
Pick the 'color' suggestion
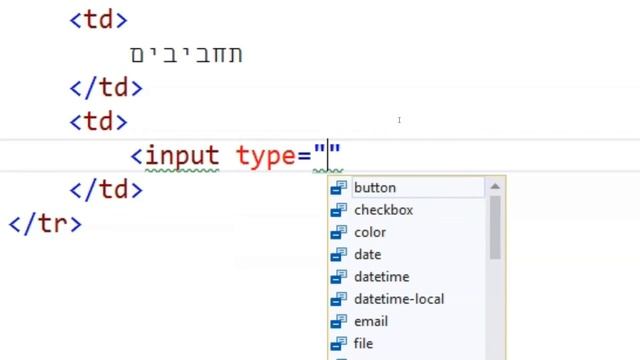tap(370, 232)
